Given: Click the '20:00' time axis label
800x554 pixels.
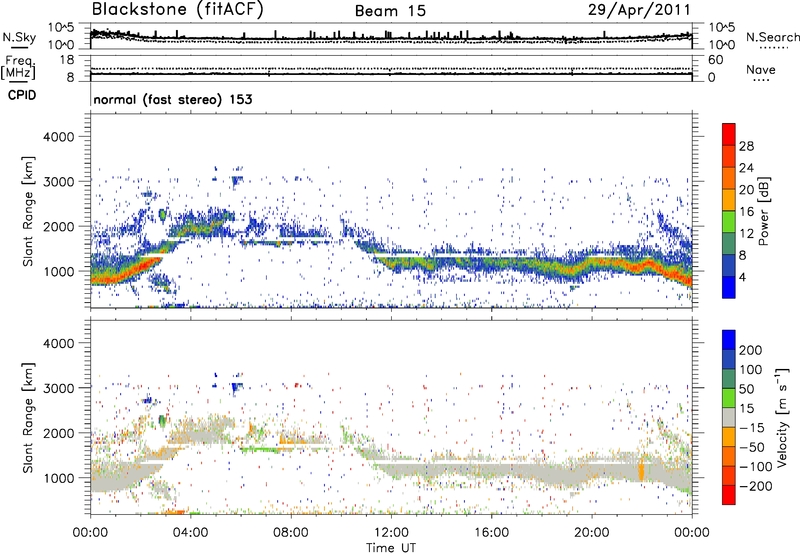Looking at the screenshot, I should [x=591, y=533].
